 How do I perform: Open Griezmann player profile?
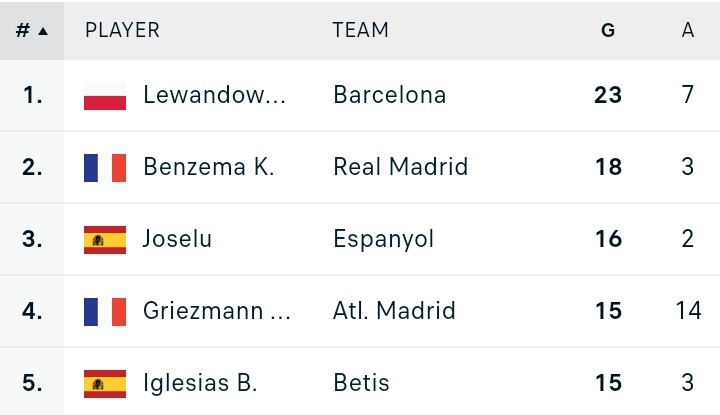coord(217,311)
